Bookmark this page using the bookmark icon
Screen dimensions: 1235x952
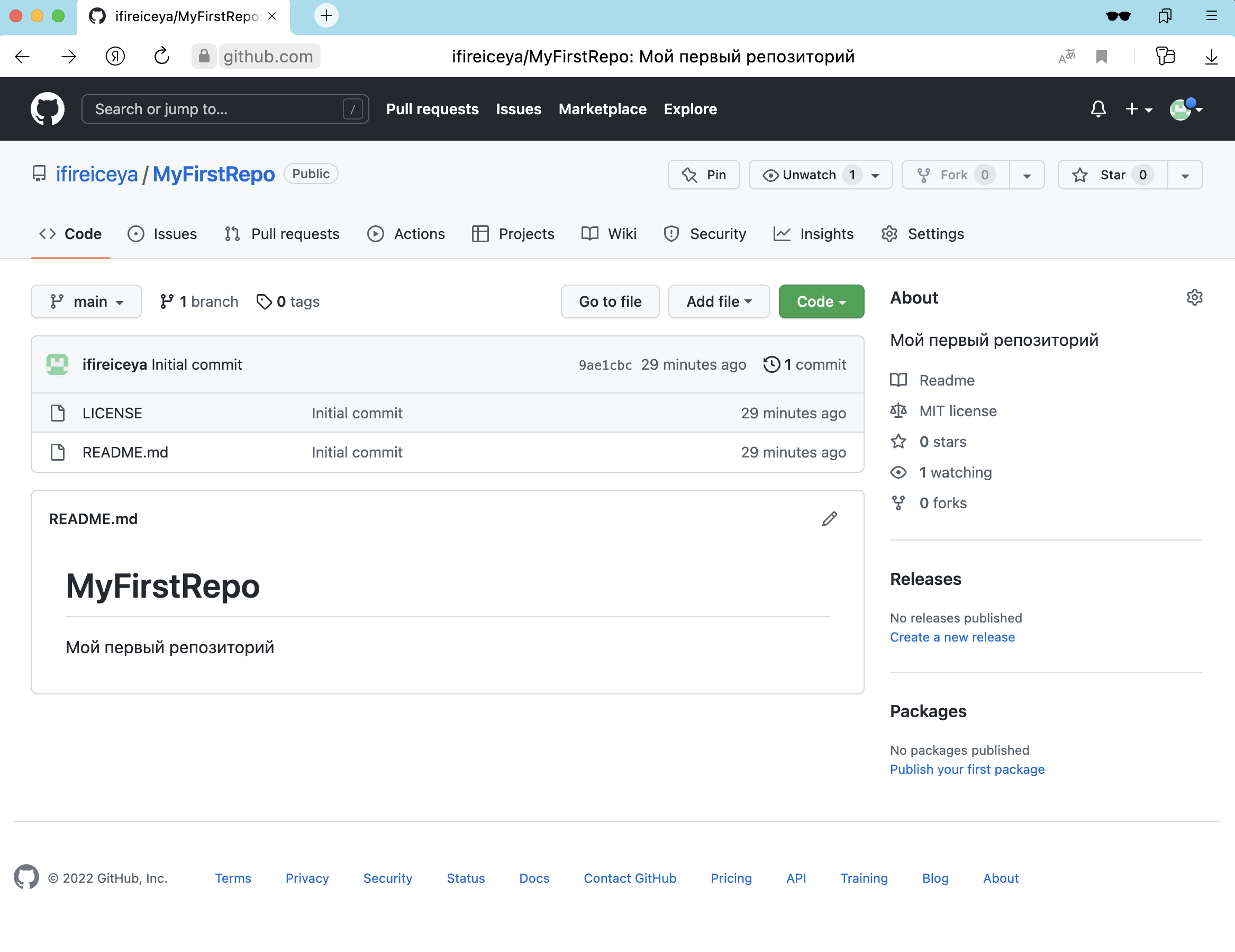[1101, 57]
